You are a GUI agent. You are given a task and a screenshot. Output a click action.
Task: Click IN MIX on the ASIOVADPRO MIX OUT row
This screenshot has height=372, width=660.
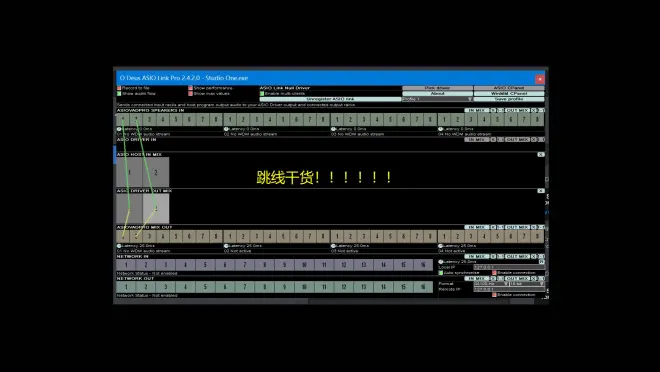pos(476,227)
